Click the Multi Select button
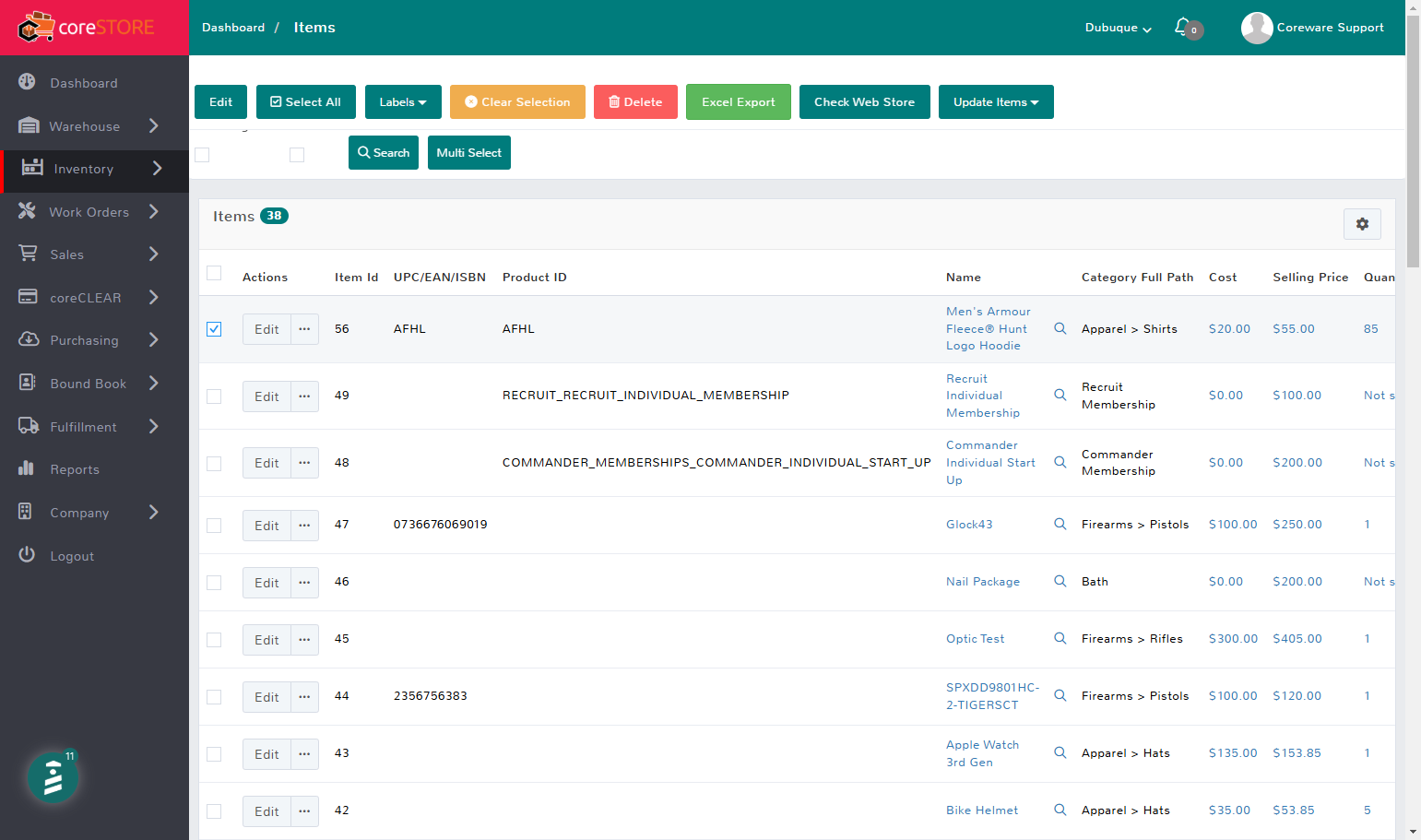 469,153
